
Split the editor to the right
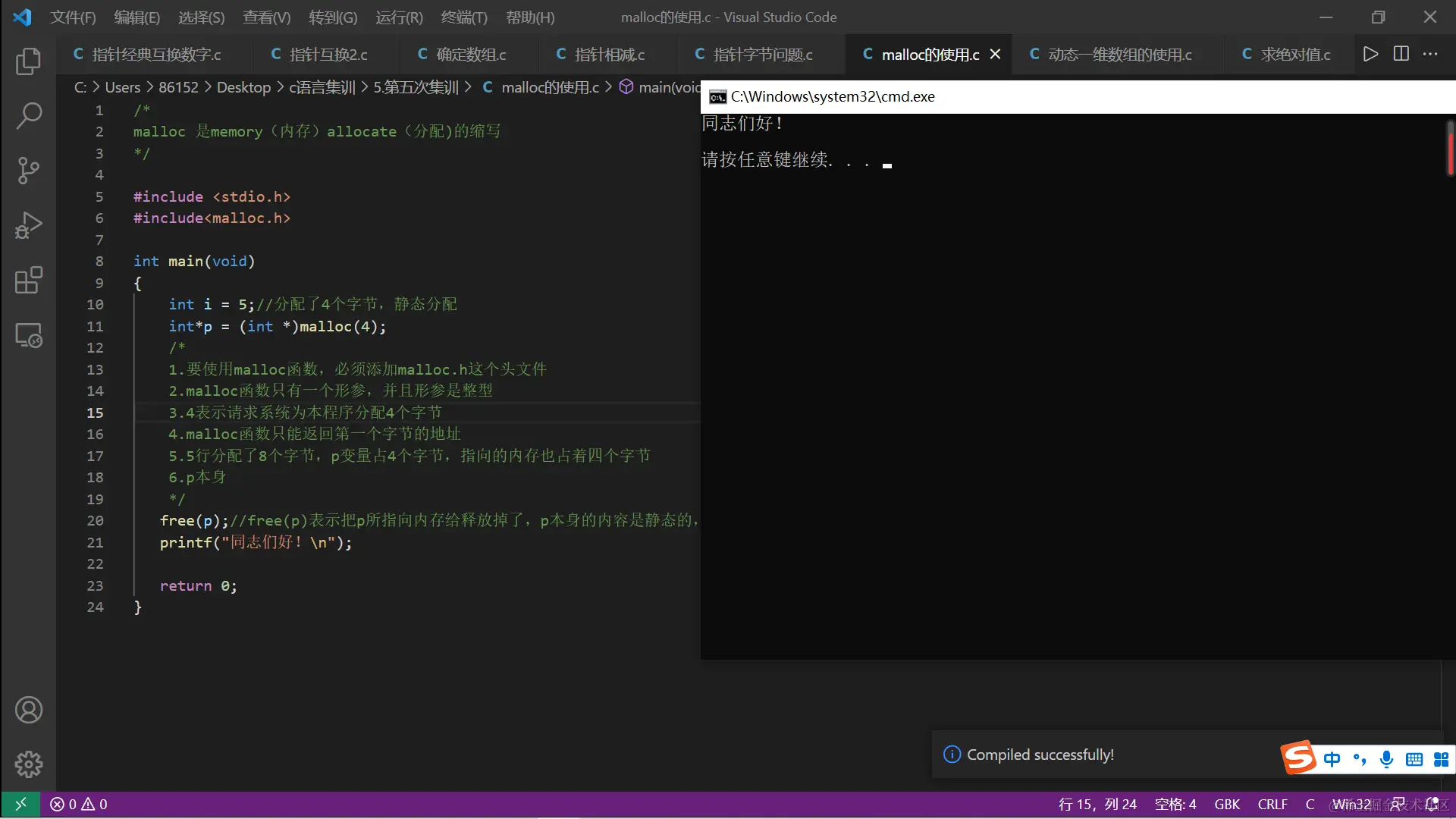pyautogui.click(x=1401, y=54)
